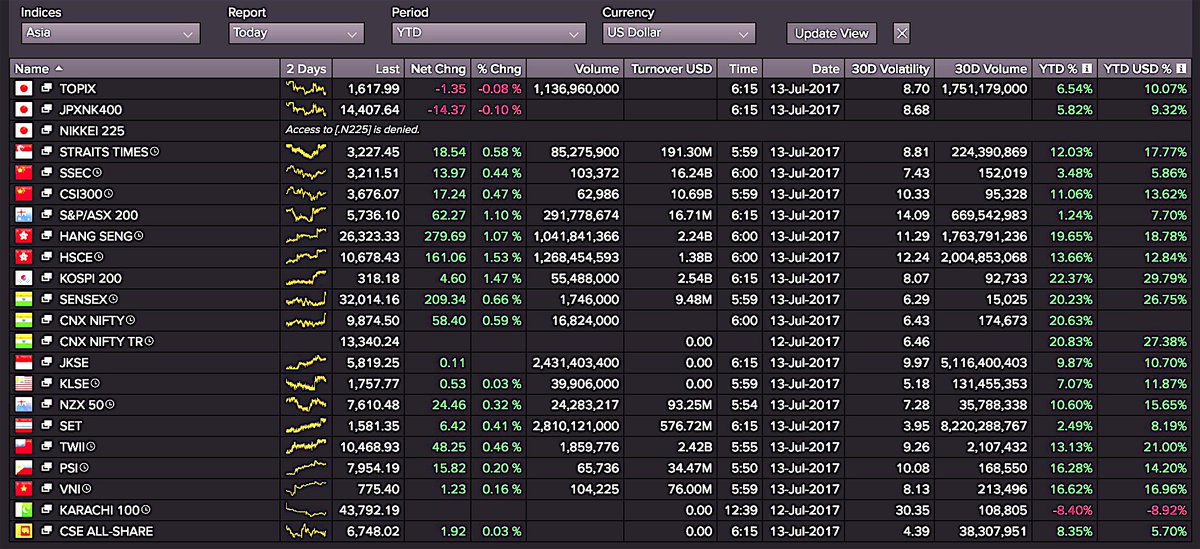1200x549 pixels.
Task: Click the India flag in CNX NIFTY row
Action: point(22,320)
